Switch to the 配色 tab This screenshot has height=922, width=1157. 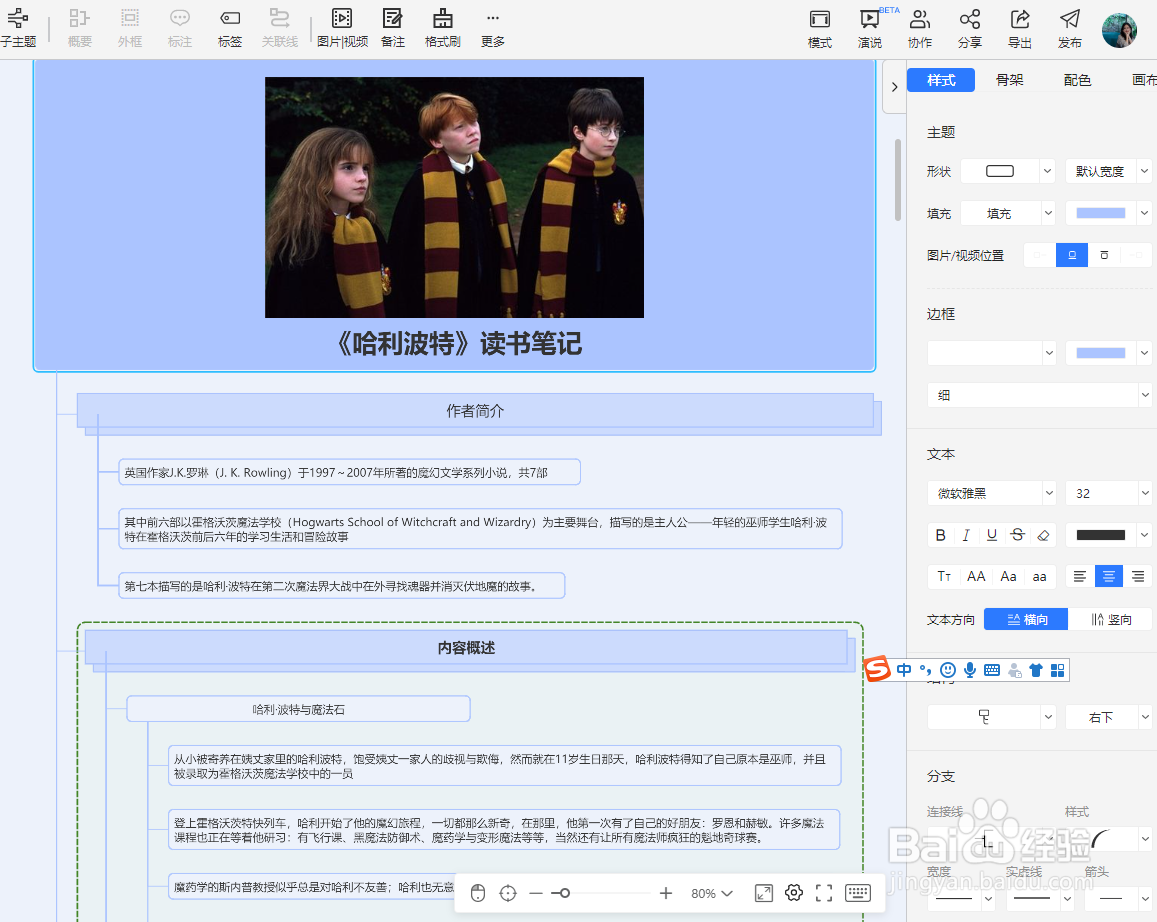(1077, 80)
